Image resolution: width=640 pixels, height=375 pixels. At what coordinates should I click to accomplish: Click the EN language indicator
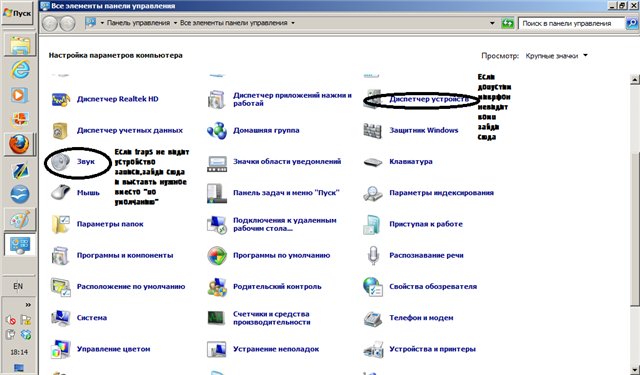tap(18, 286)
